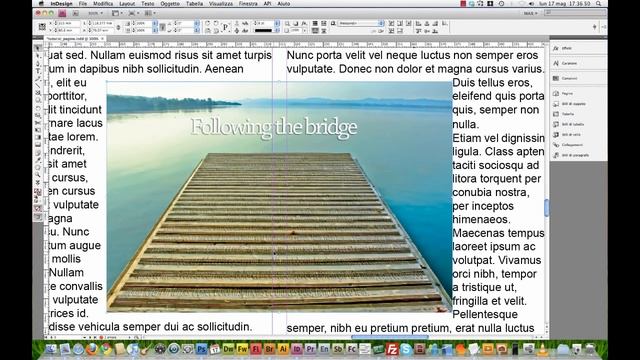Click the Bridge launch icon in application bar
The height and width of the screenshot is (360, 640).
[x=76, y=13]
